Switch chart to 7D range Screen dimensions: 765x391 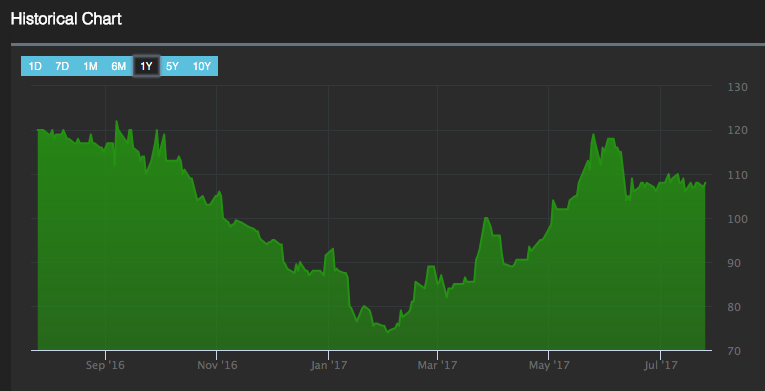tap(62, 66)
